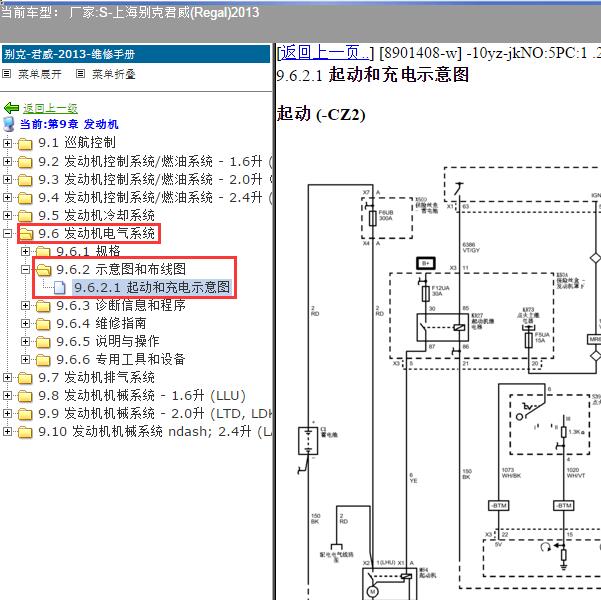Click the starting circuit wiring diagram
Screen dimensions: 601x600
coord(449,383)
